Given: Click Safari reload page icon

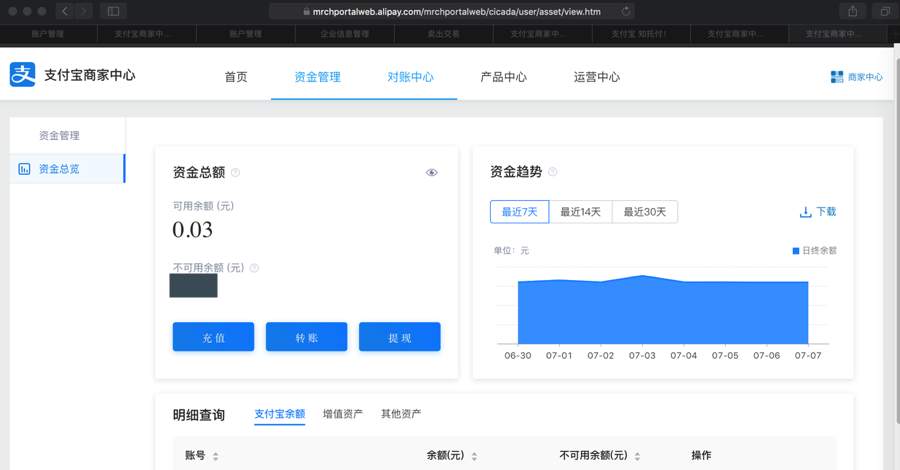Looking at the screenshot, I should (626, 12).
